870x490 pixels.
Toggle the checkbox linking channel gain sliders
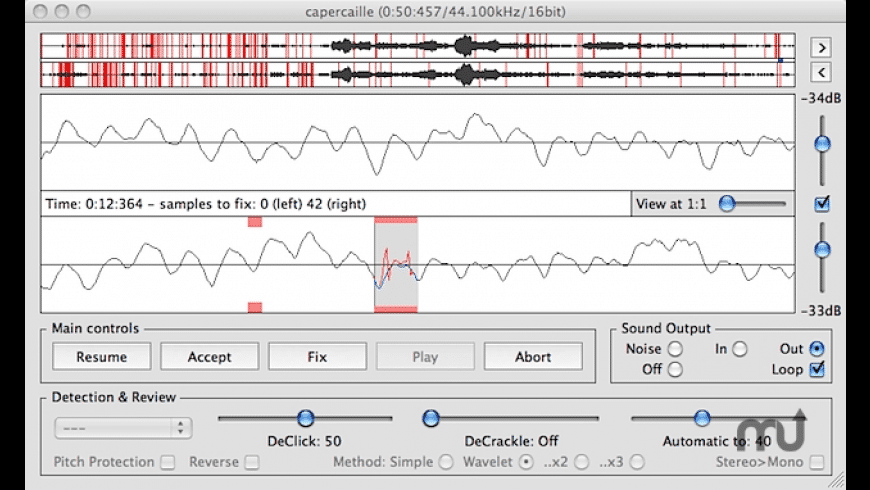[x=822, y=204]
